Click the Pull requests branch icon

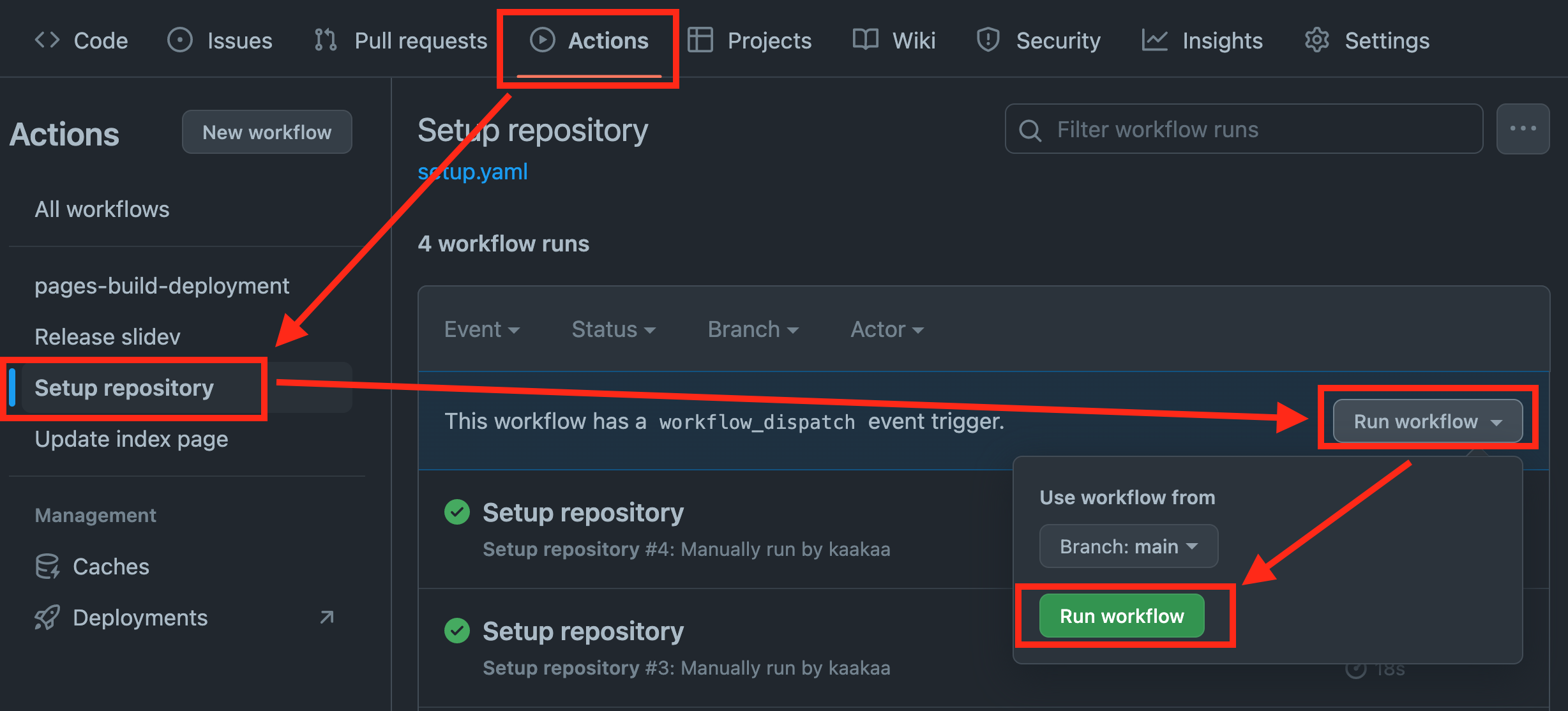[x=326, y=40]
